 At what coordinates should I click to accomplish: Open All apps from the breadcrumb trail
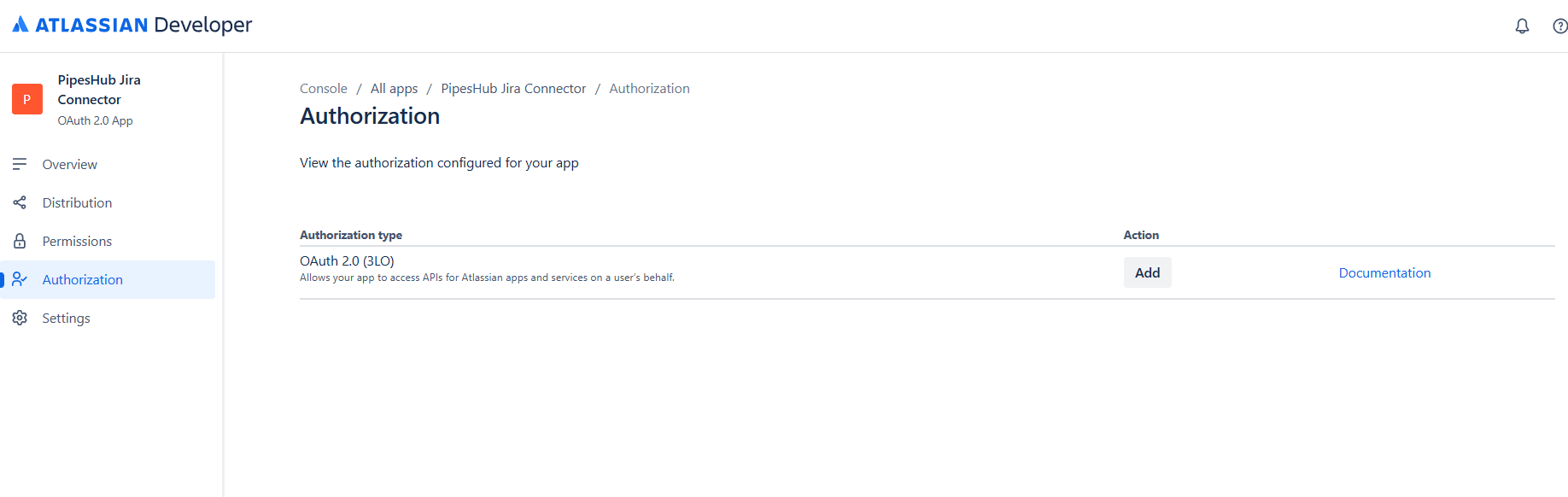click(x=394, y=88)
